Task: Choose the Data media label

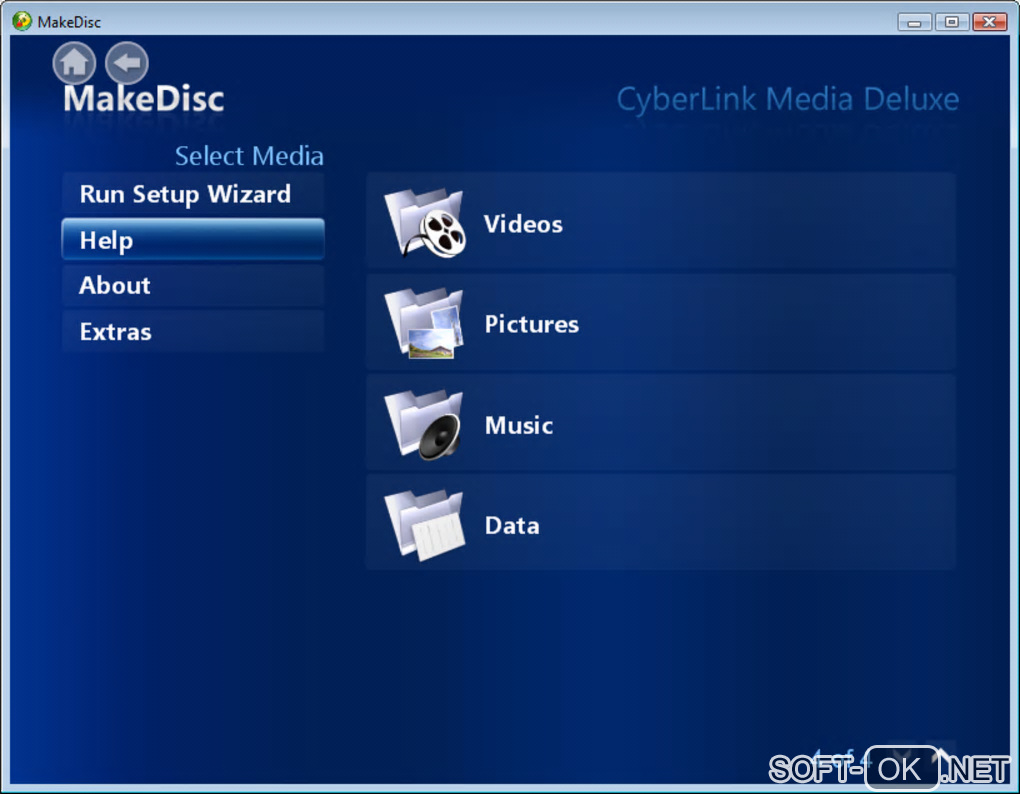Action: 512,525
